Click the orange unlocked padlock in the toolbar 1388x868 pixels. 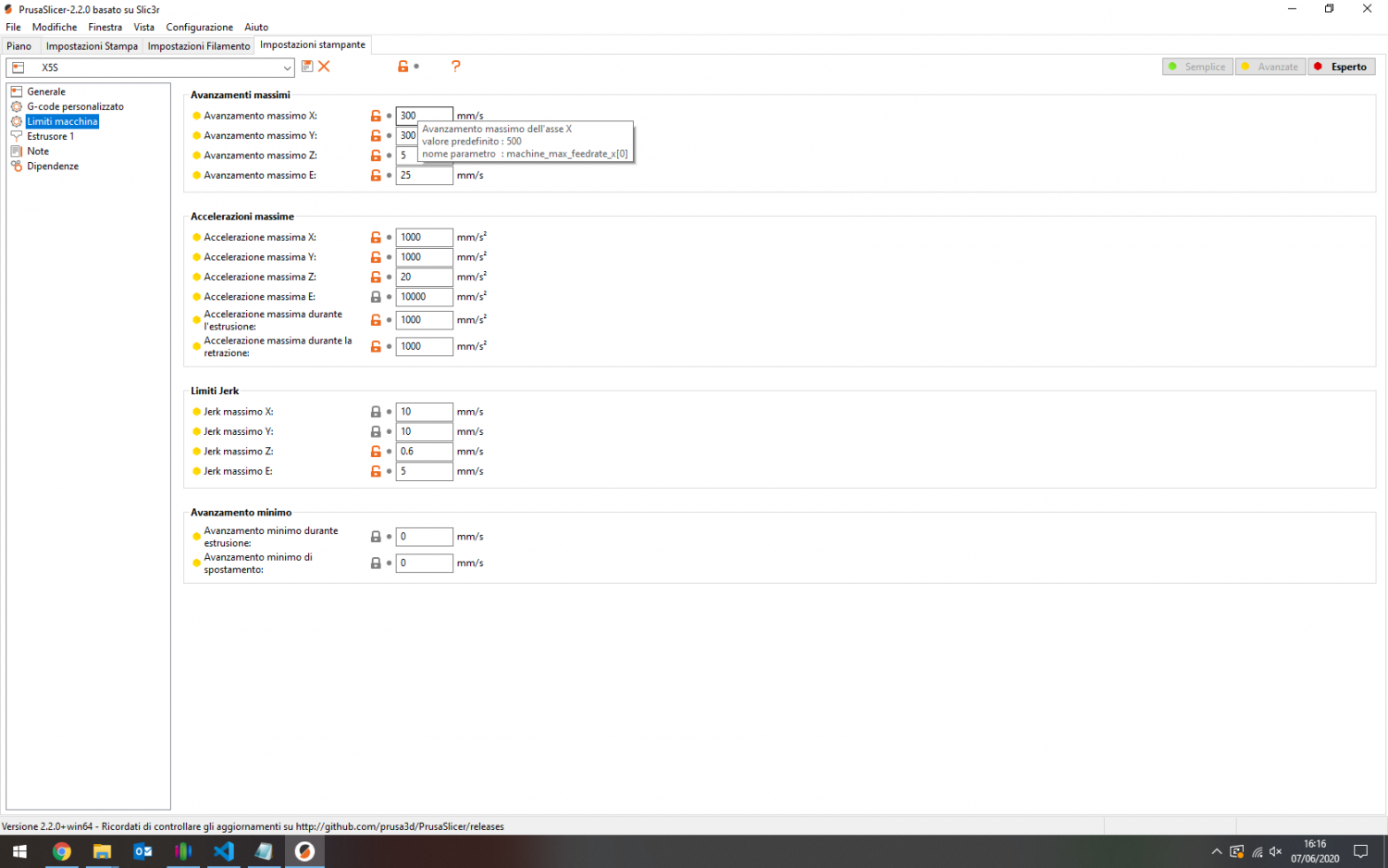(403, 67)
